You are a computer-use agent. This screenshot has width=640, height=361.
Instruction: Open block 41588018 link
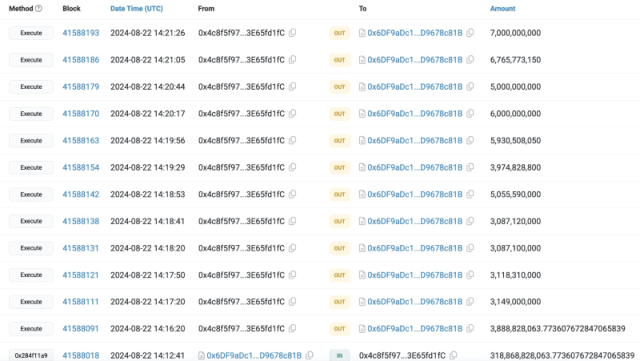[81, 356]
